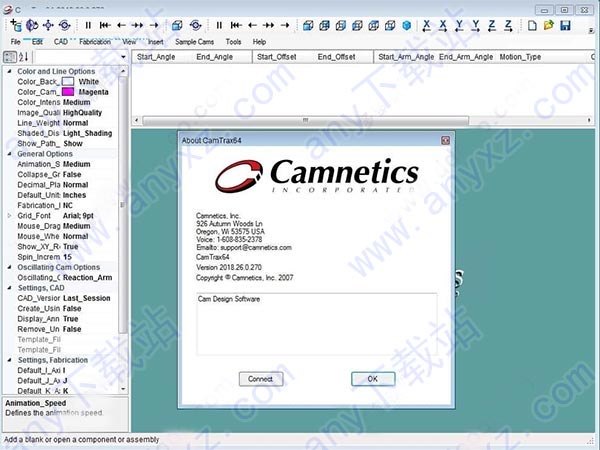Collapse the Oscillating Cam Options section
The width and height of the screenshot is (600, 450).
coord(10,267)
